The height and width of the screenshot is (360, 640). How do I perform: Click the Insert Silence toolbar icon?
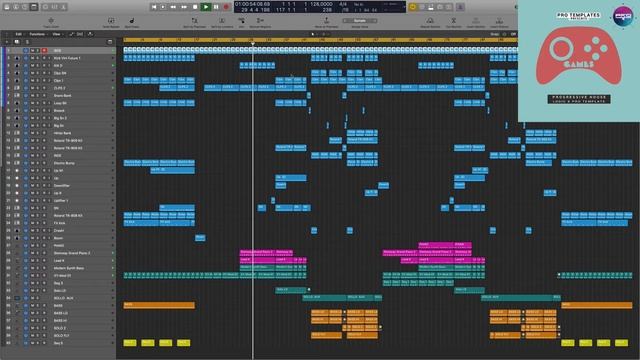click(x=499, y=22)
